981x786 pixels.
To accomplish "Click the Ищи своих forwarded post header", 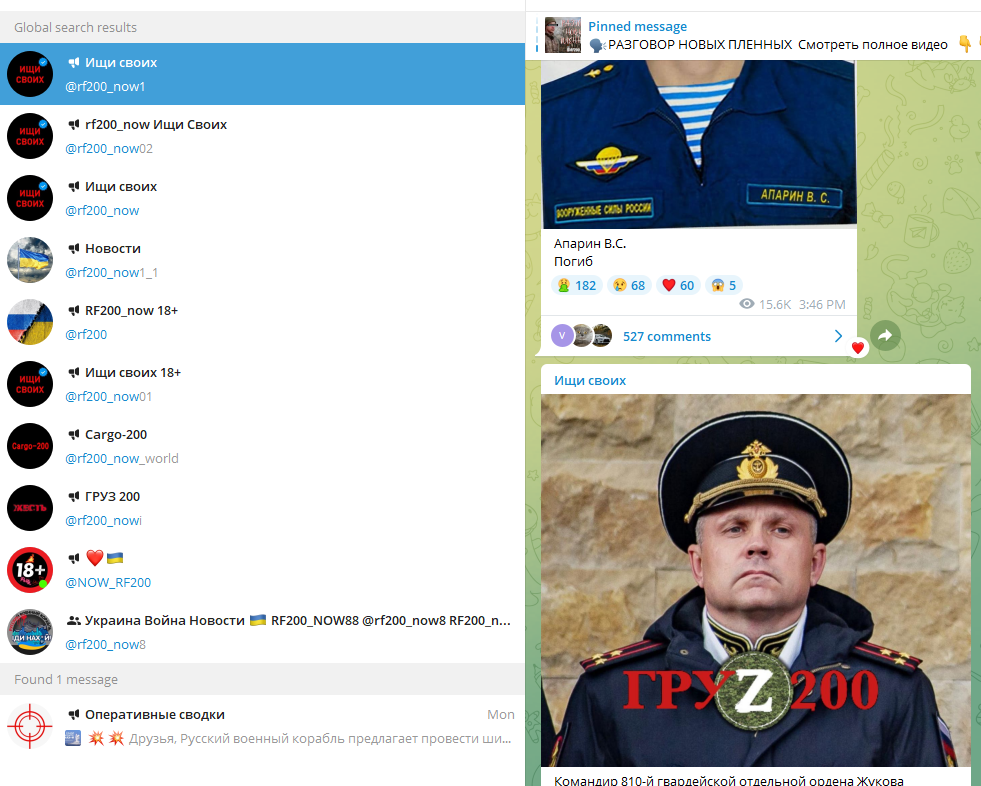I will pos(590,380).
